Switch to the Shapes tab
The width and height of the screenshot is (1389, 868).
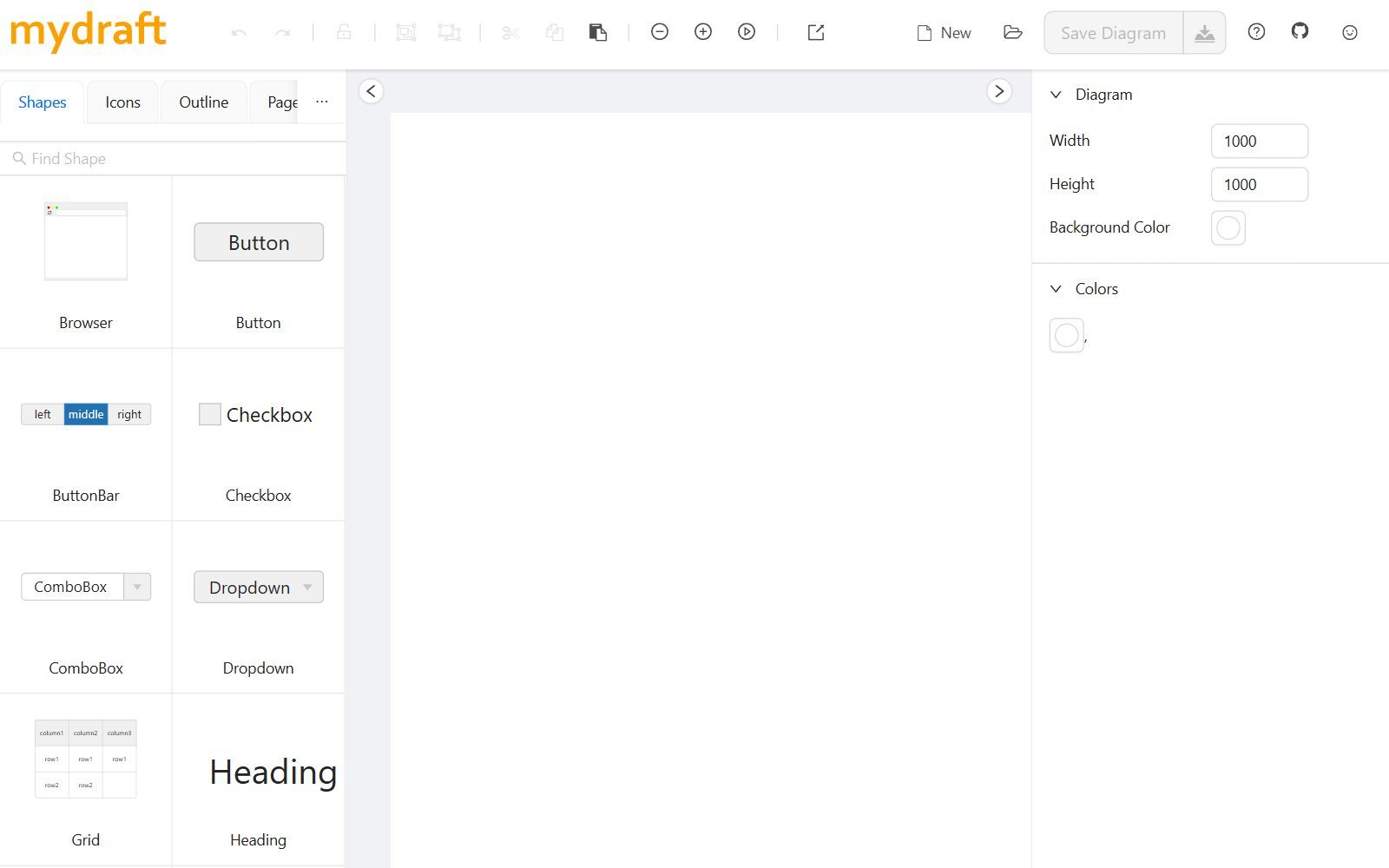(42, 102)
